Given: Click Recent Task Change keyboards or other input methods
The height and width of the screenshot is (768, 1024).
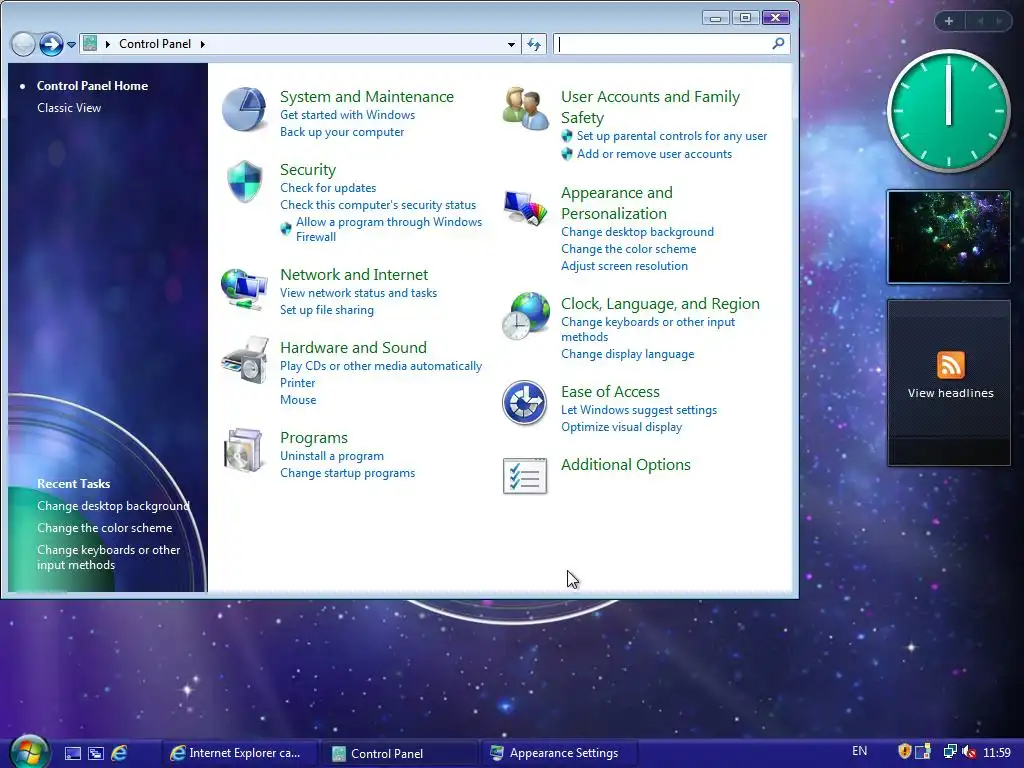Looking at the screenshot, I should [108, 557].
